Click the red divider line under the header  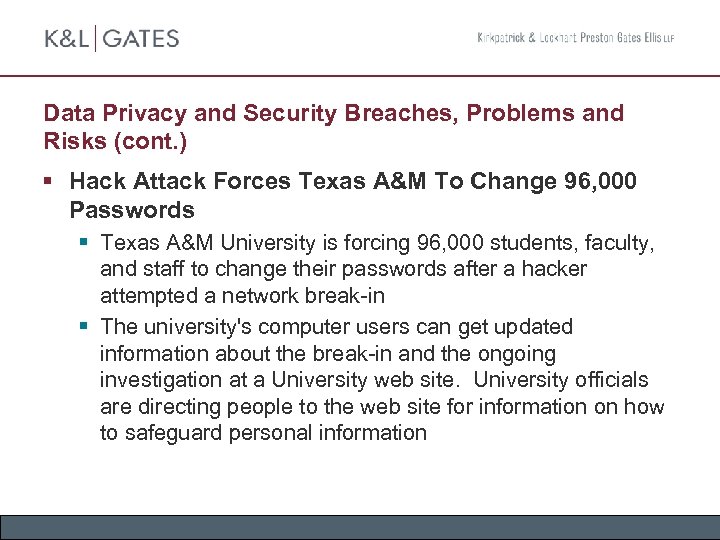(360, 75)
